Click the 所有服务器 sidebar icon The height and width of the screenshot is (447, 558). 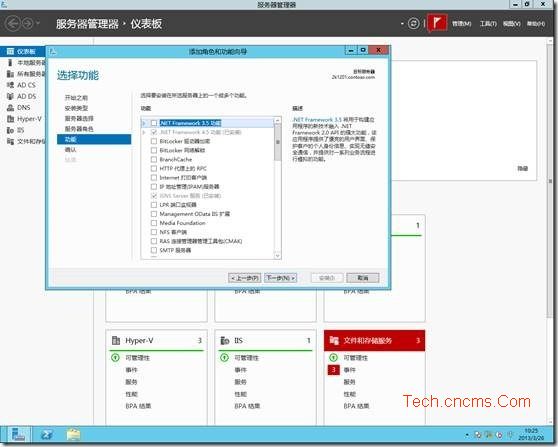[x=10, y=74]
